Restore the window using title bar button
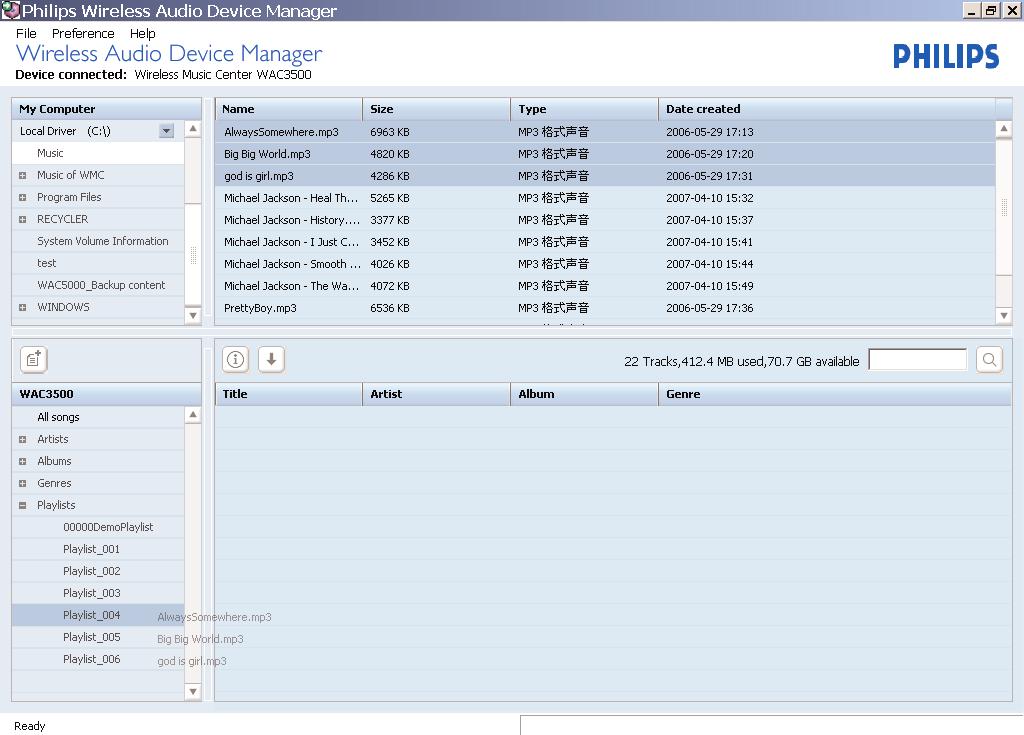The height and width of the screenshot is (735, 1024). coord(992,10)
